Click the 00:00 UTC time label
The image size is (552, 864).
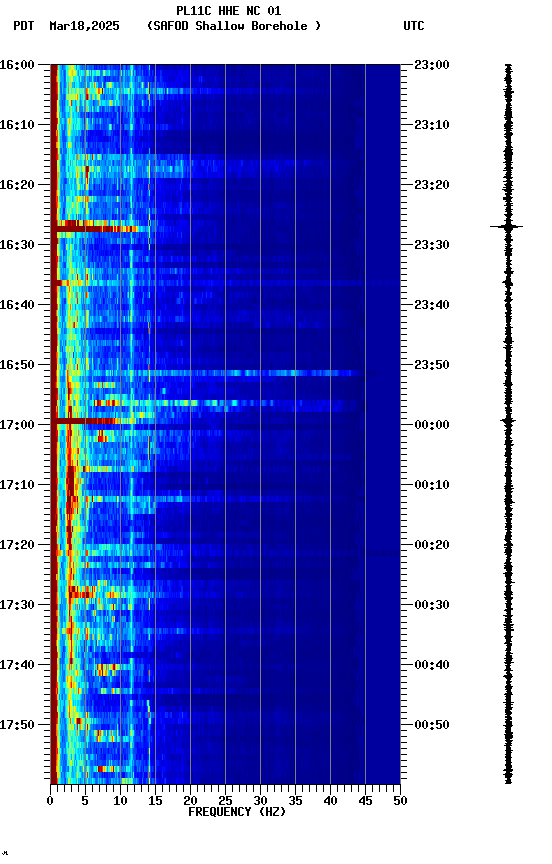432,425
